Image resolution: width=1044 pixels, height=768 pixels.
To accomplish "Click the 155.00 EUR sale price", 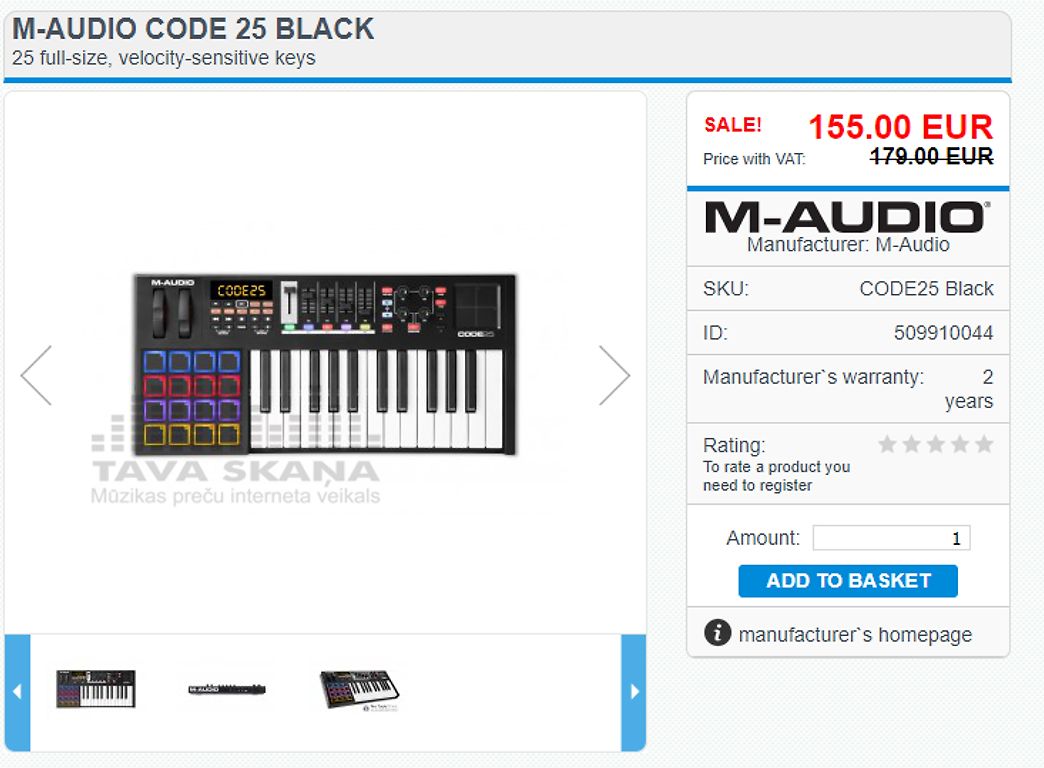I will tap(900, 127).
